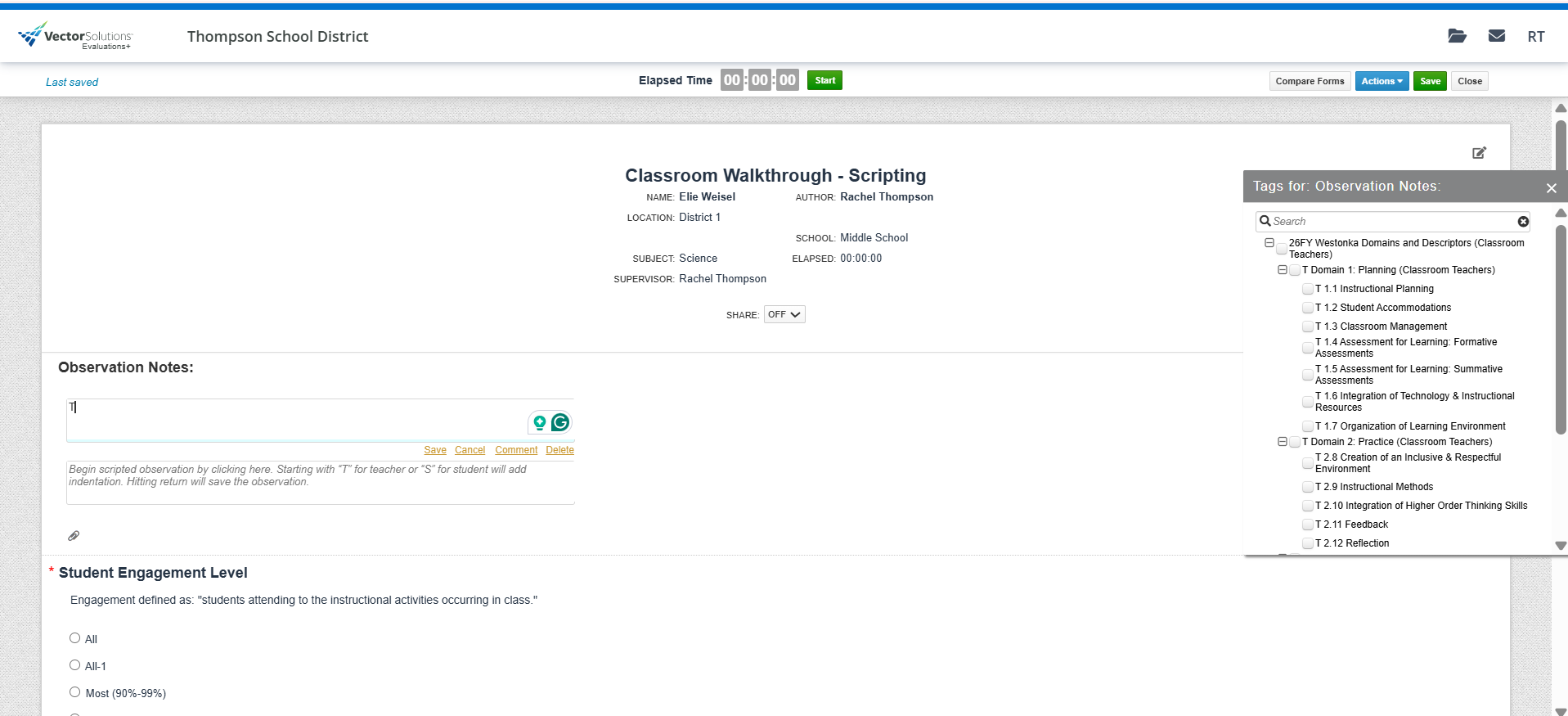Click the Comment link under the note
This screenshot has width=1568, height=716.
tap(516, 450)
